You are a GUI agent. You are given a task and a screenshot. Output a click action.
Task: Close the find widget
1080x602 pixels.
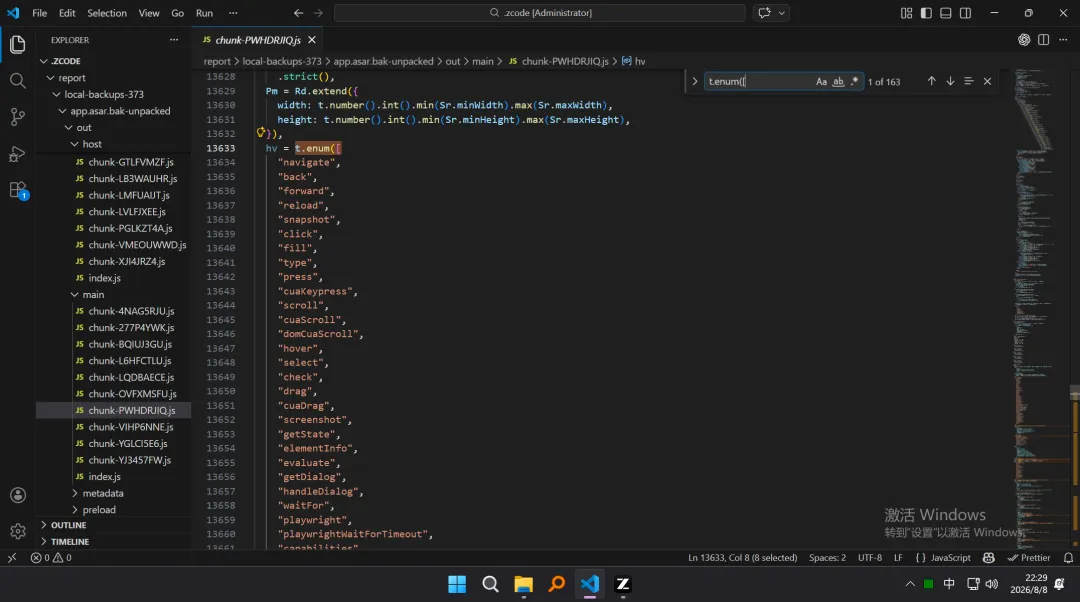(x=988, y=81)
